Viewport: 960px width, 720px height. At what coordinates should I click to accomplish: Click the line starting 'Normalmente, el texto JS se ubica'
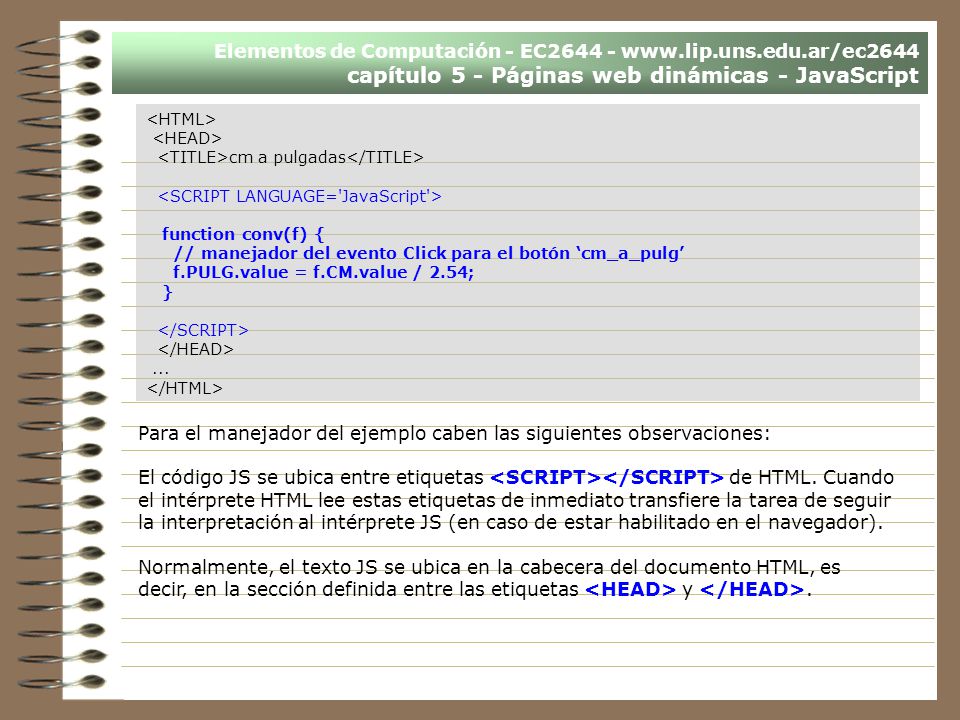489,568
